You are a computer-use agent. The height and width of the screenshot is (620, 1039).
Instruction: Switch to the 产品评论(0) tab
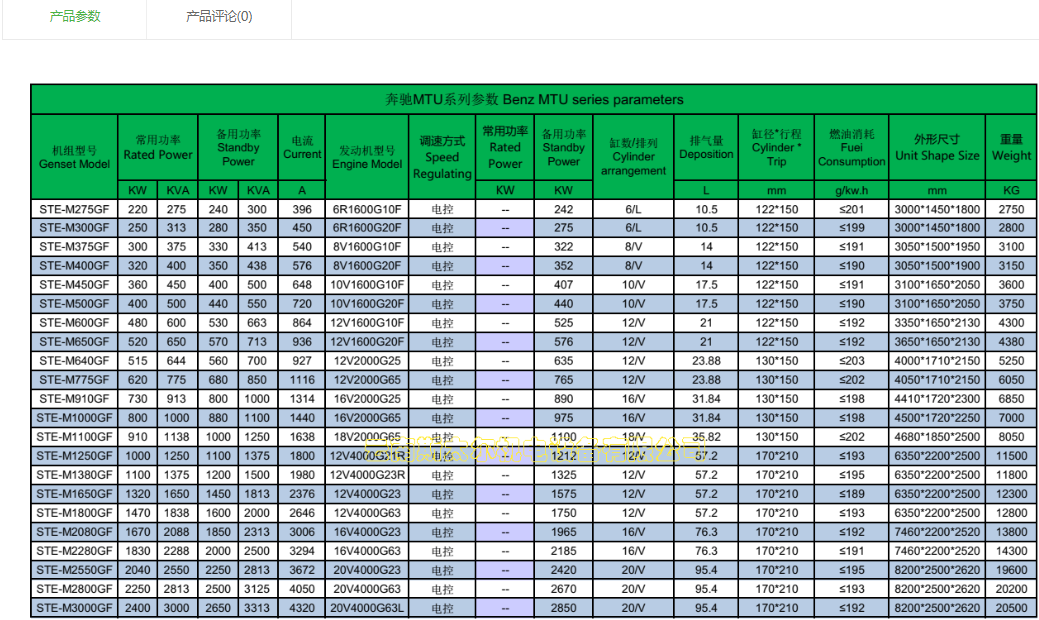point(219,16)
